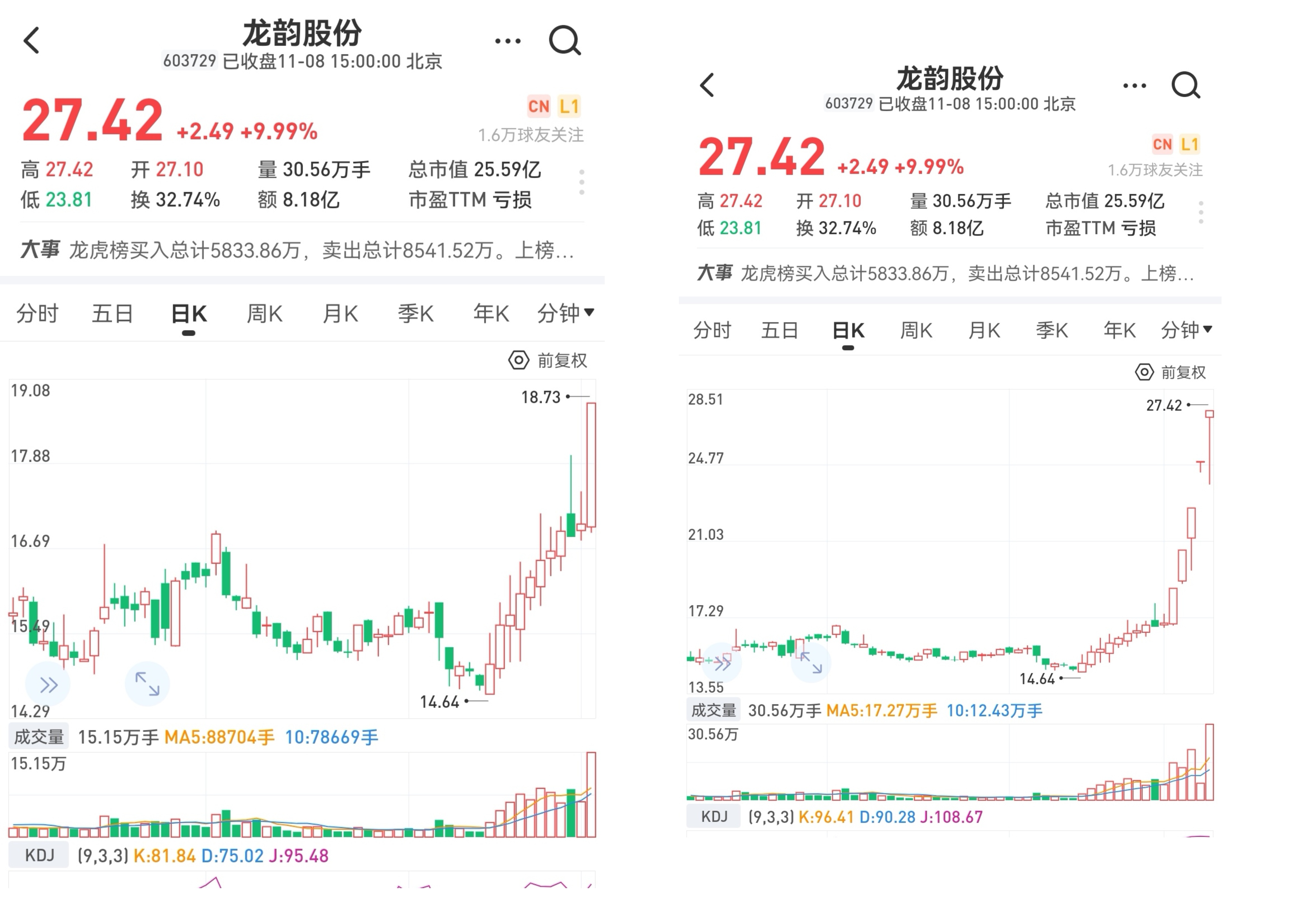Viewport: 1316px width, 901px height.
Task: Switch to 周K tab in left screenshot
Action: 264,313
